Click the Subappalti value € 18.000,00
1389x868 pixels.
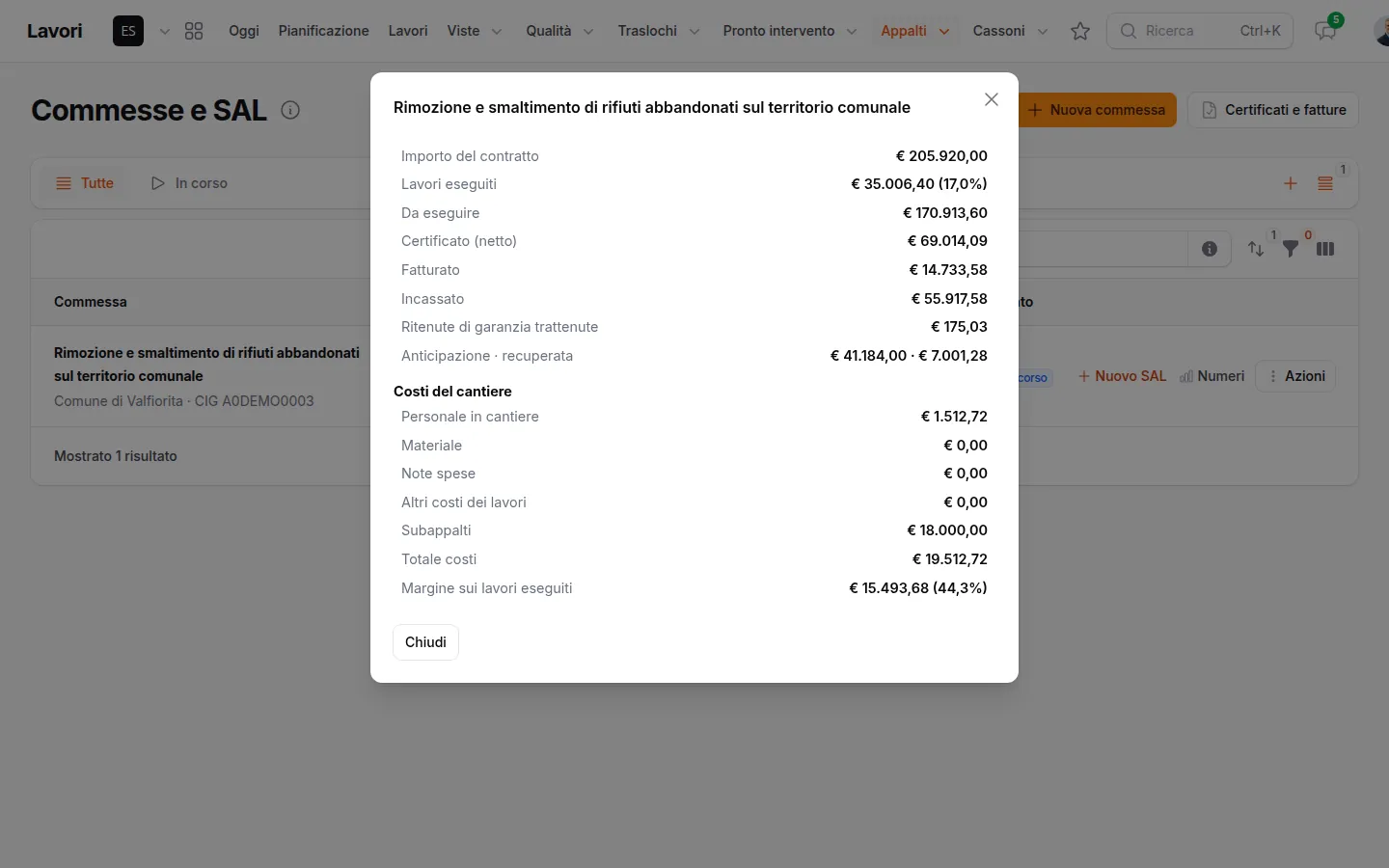click(947, 530)
